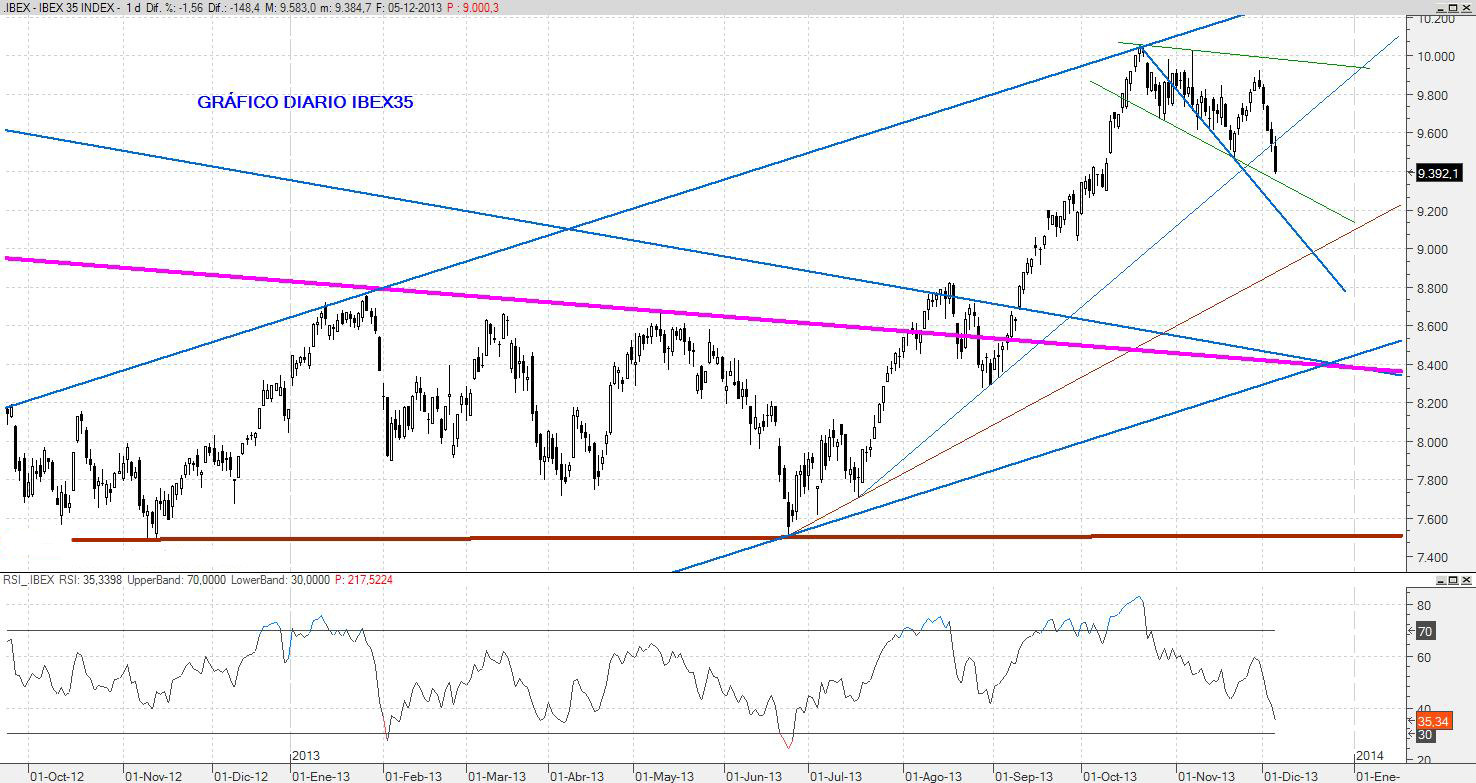Select the RSI lower band 30 marker
Viewport: 1476px width, 783px height.
[x=1426, y=735]
